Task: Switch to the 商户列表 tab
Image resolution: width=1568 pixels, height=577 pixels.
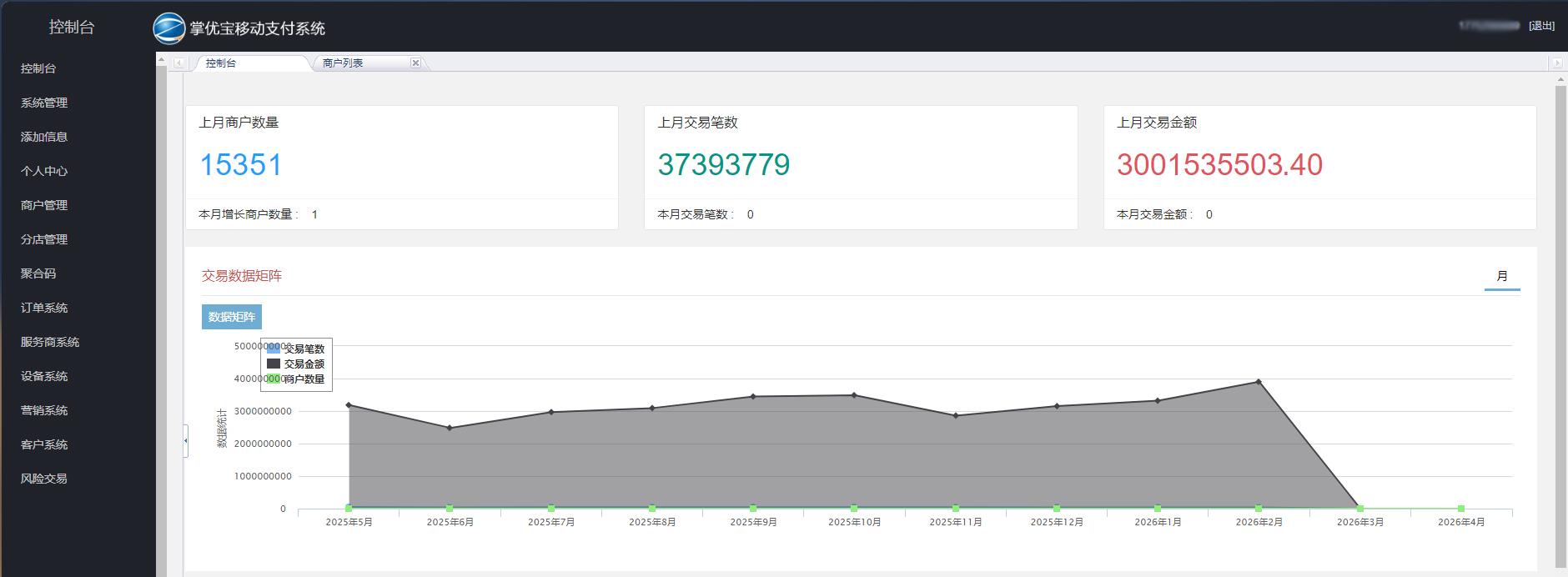Action: pos(343,63)
